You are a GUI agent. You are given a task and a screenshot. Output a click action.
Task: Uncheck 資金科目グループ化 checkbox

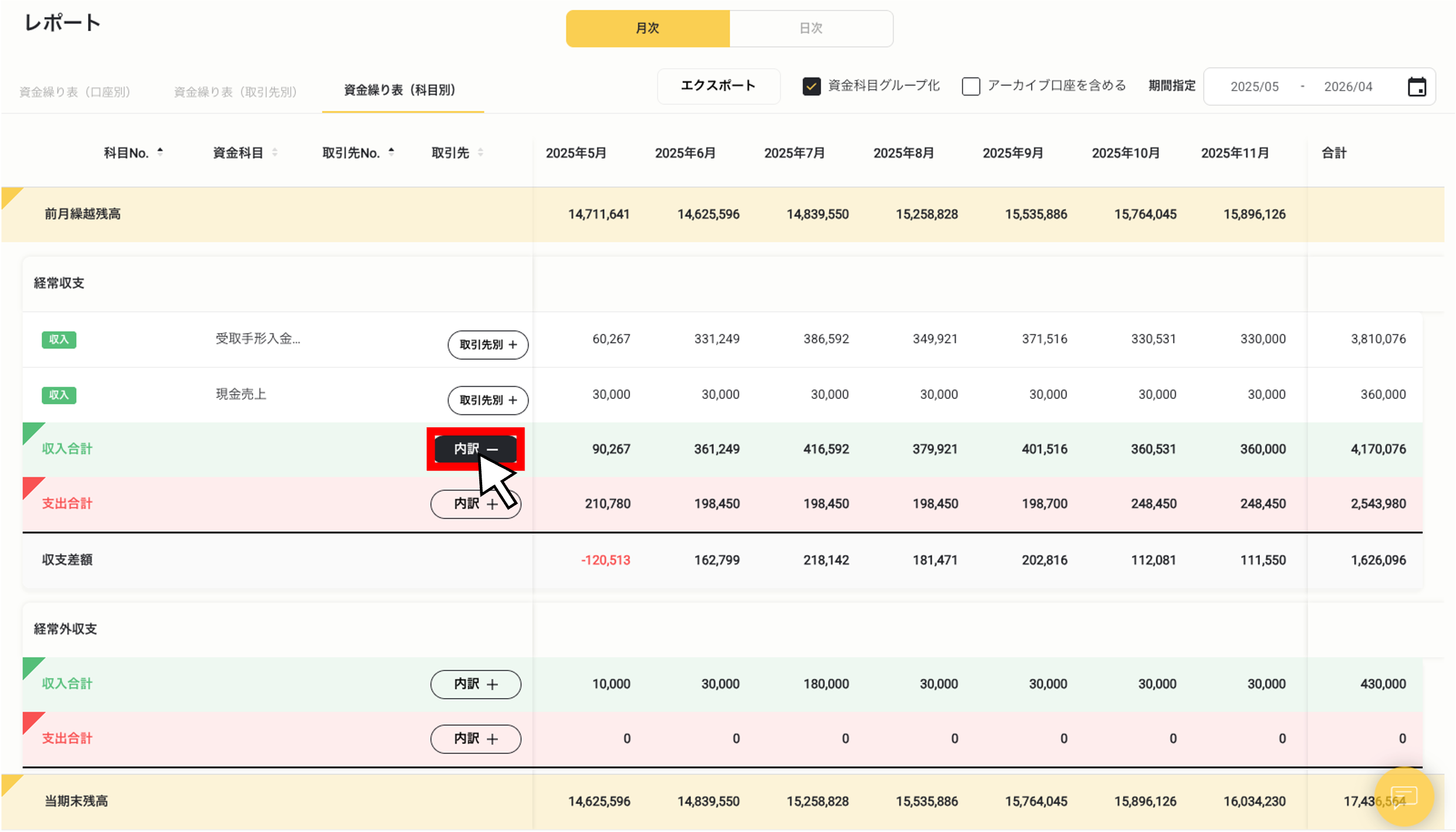(x=812, y=86)
